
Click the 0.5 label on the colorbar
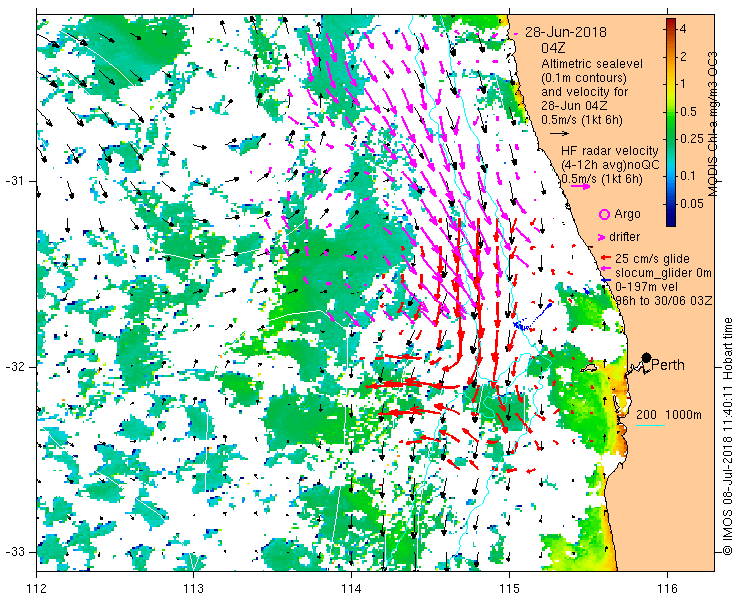tap(689, 112)
